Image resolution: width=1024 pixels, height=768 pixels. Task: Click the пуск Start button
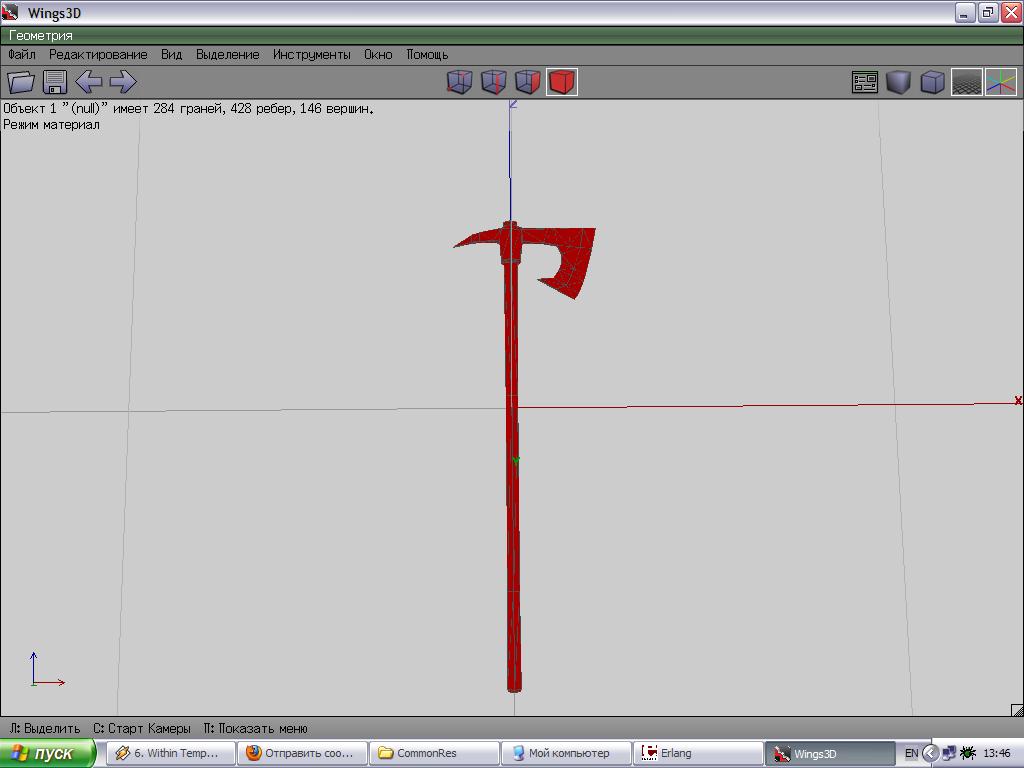(x=47, y=753)
